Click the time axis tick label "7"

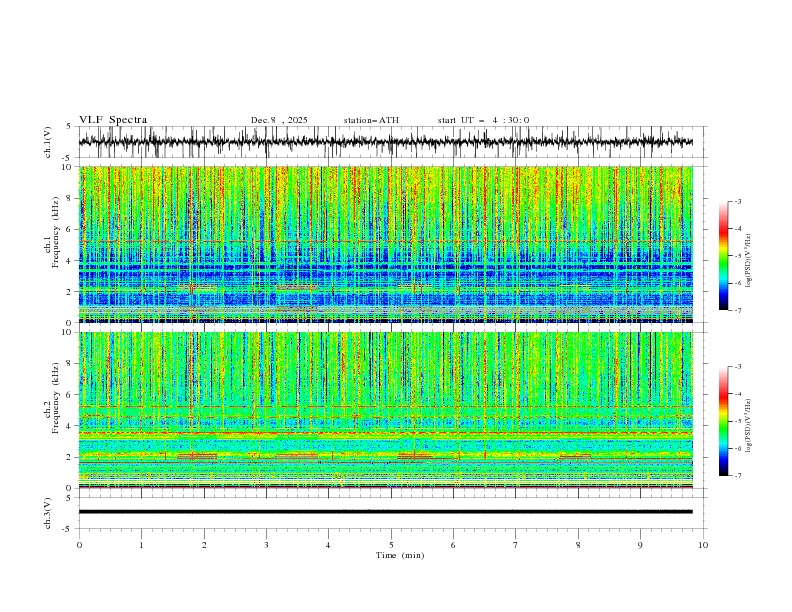[516, 545]
